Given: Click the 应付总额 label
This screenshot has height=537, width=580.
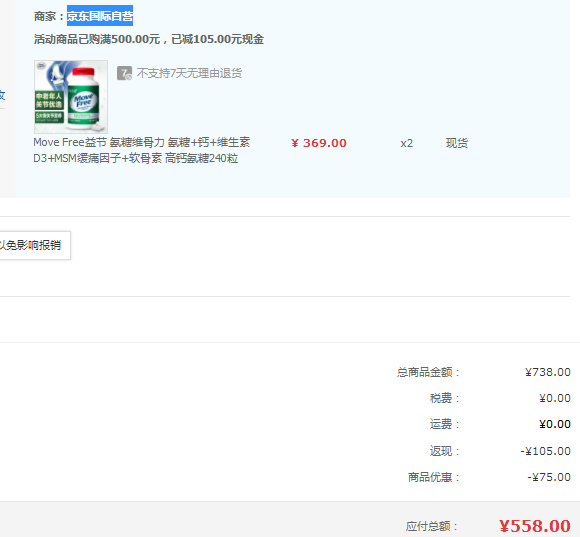Looking at the screenshot, I should 432,526.
